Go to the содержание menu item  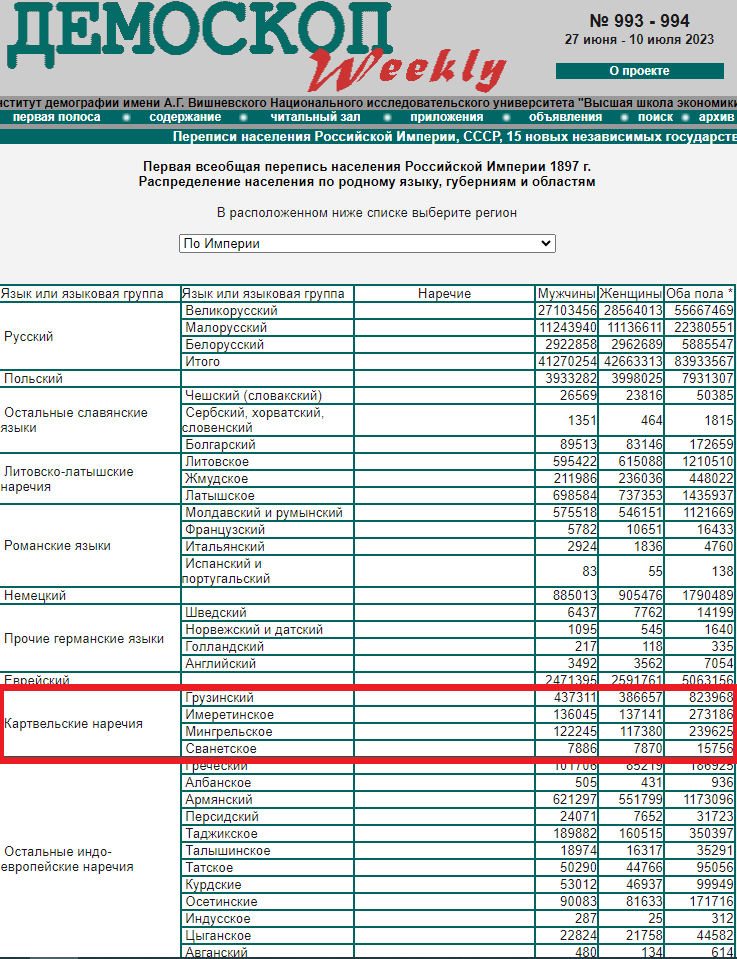point(185,117)
